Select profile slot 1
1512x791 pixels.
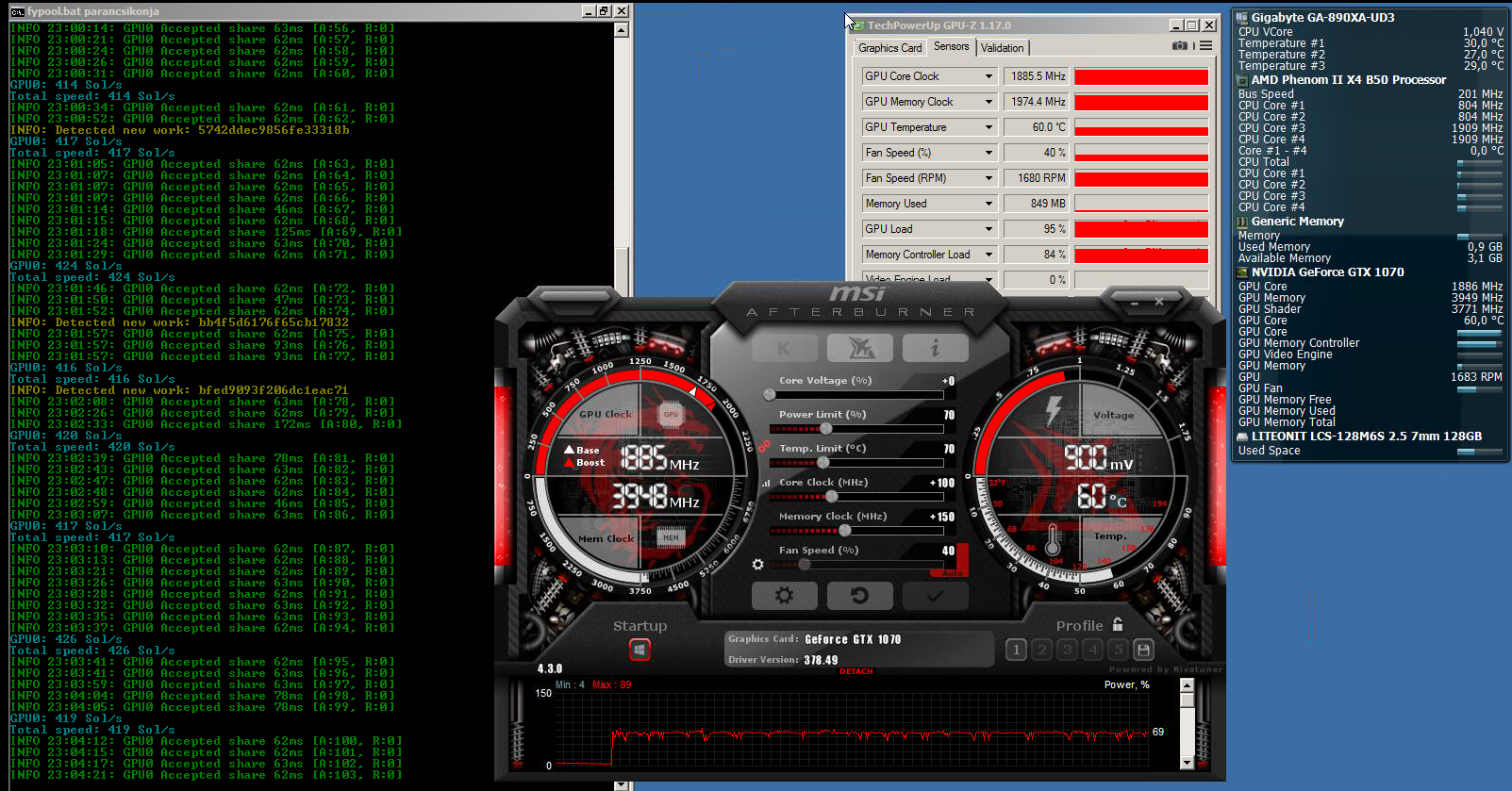click(1016, 650)
